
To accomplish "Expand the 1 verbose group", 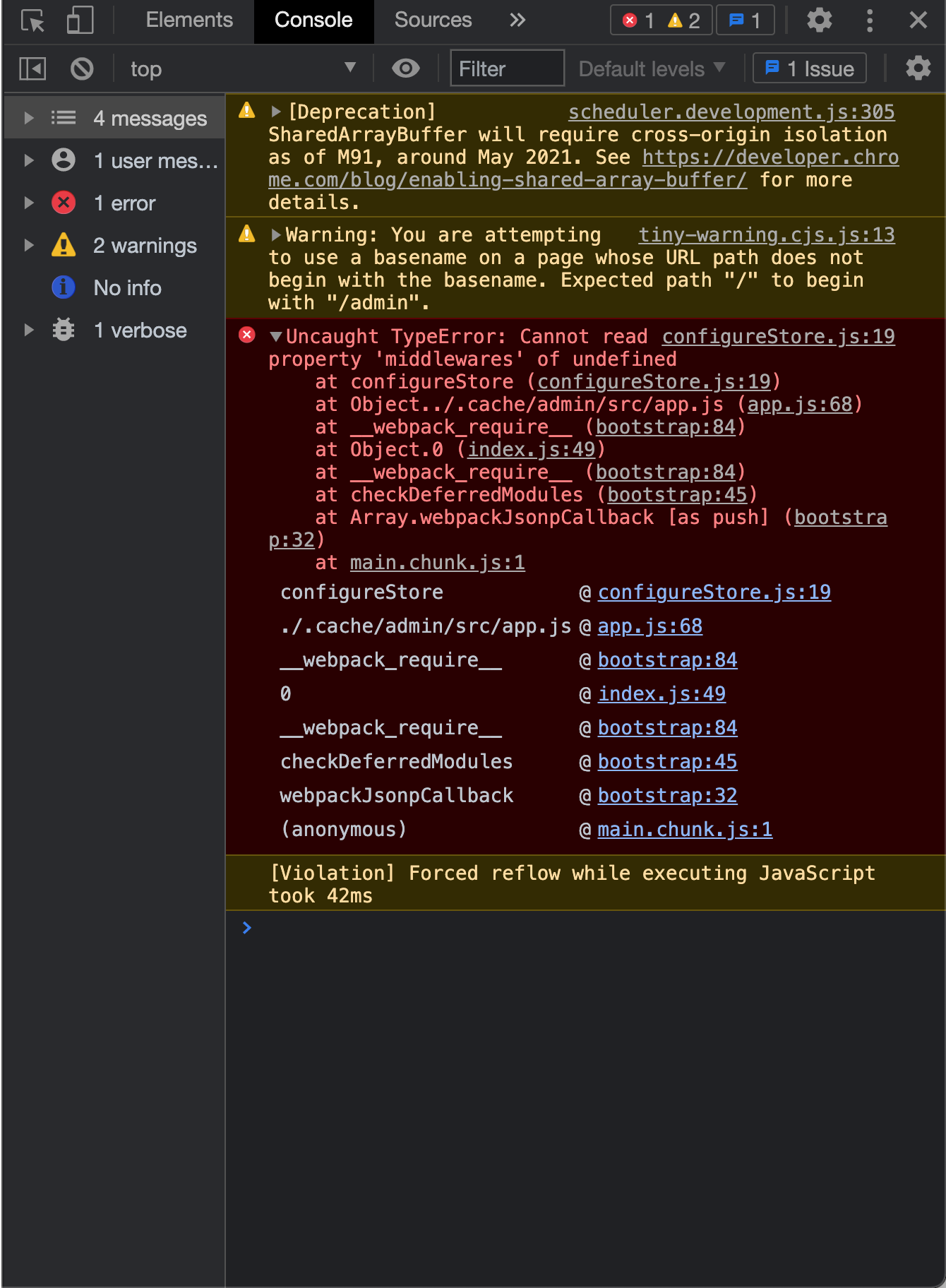I will click(29, 330).
